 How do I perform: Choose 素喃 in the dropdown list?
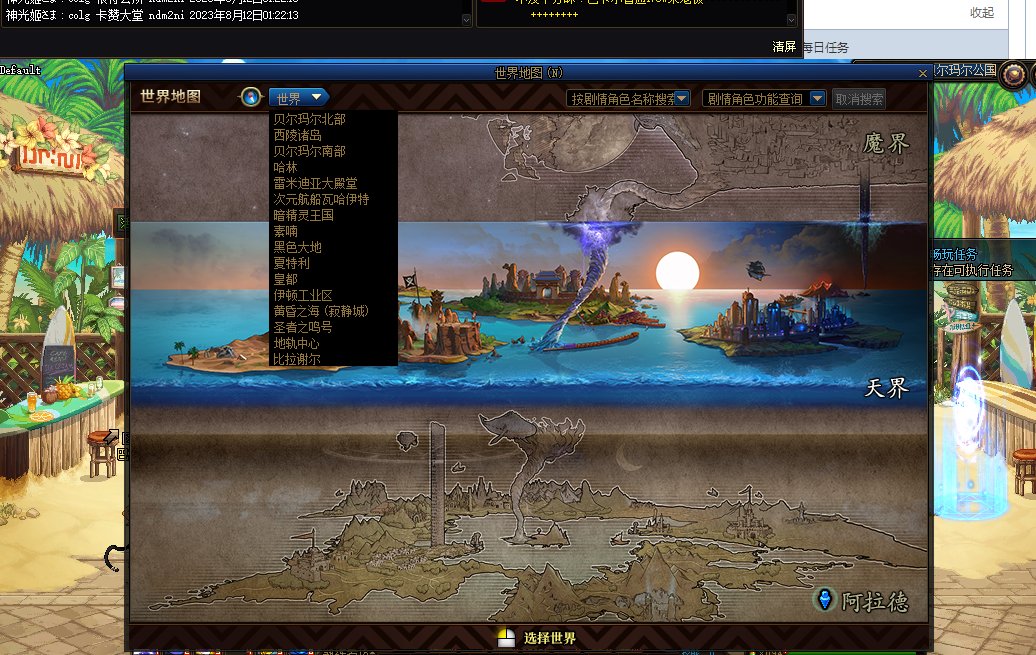coord(285,231)
